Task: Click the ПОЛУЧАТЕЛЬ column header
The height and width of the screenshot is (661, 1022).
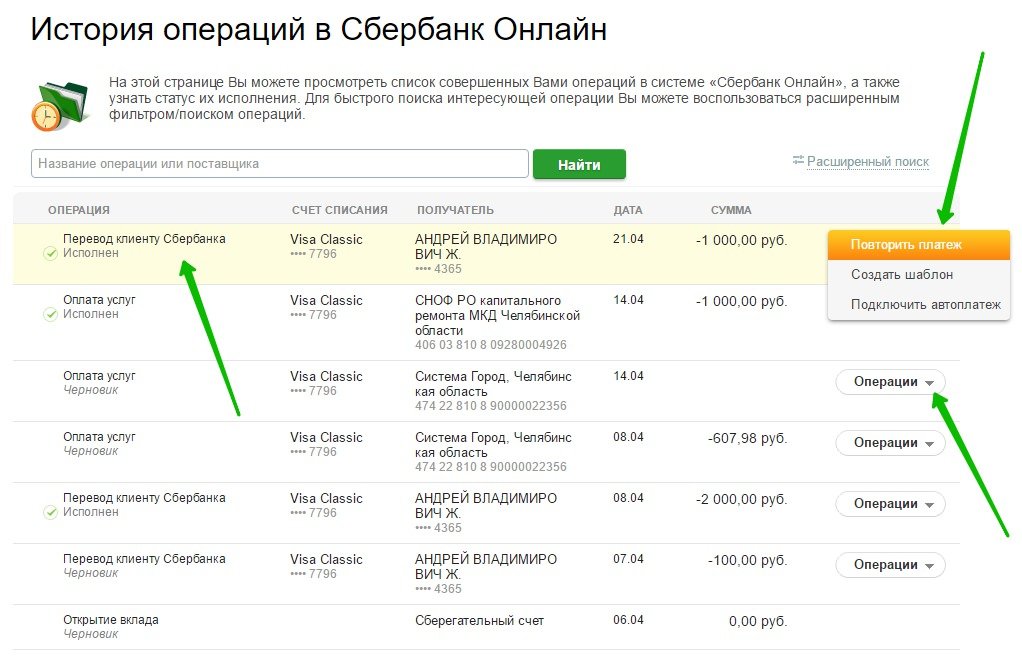Action: click(x=456, y=211)
